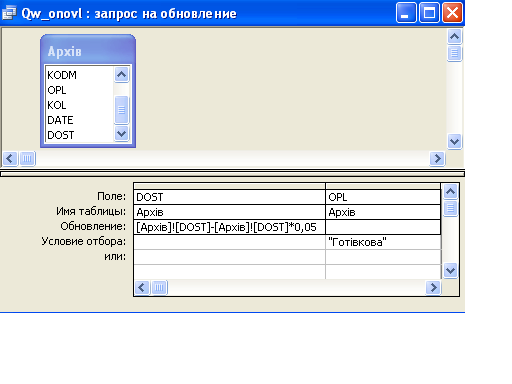This screenshot has width=512, height=384.
Task: Click the update expression [Архів]![DOST]*0,05 cell
Action: tap(229, 227)
